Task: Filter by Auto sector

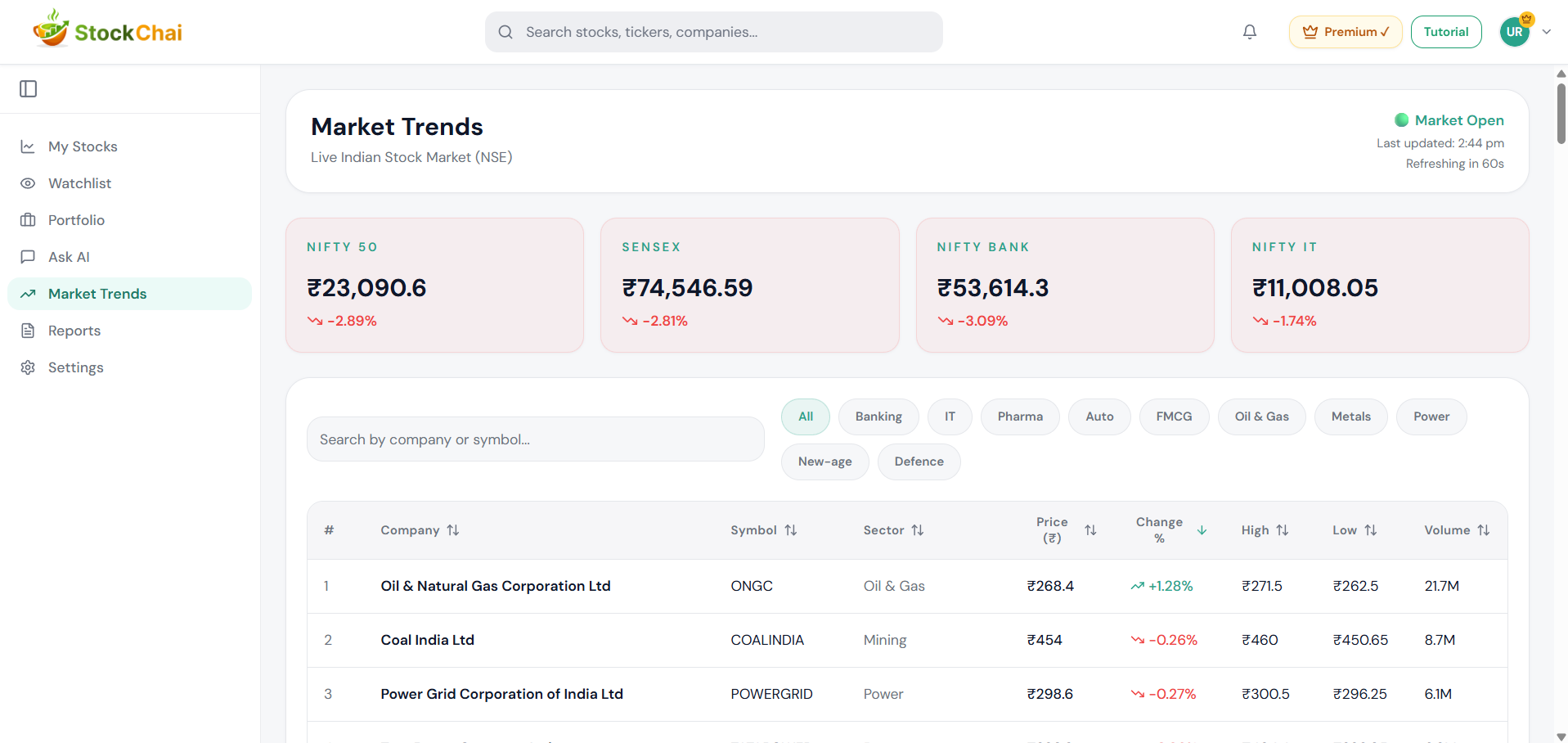Action: click(x=1099, y=417)
